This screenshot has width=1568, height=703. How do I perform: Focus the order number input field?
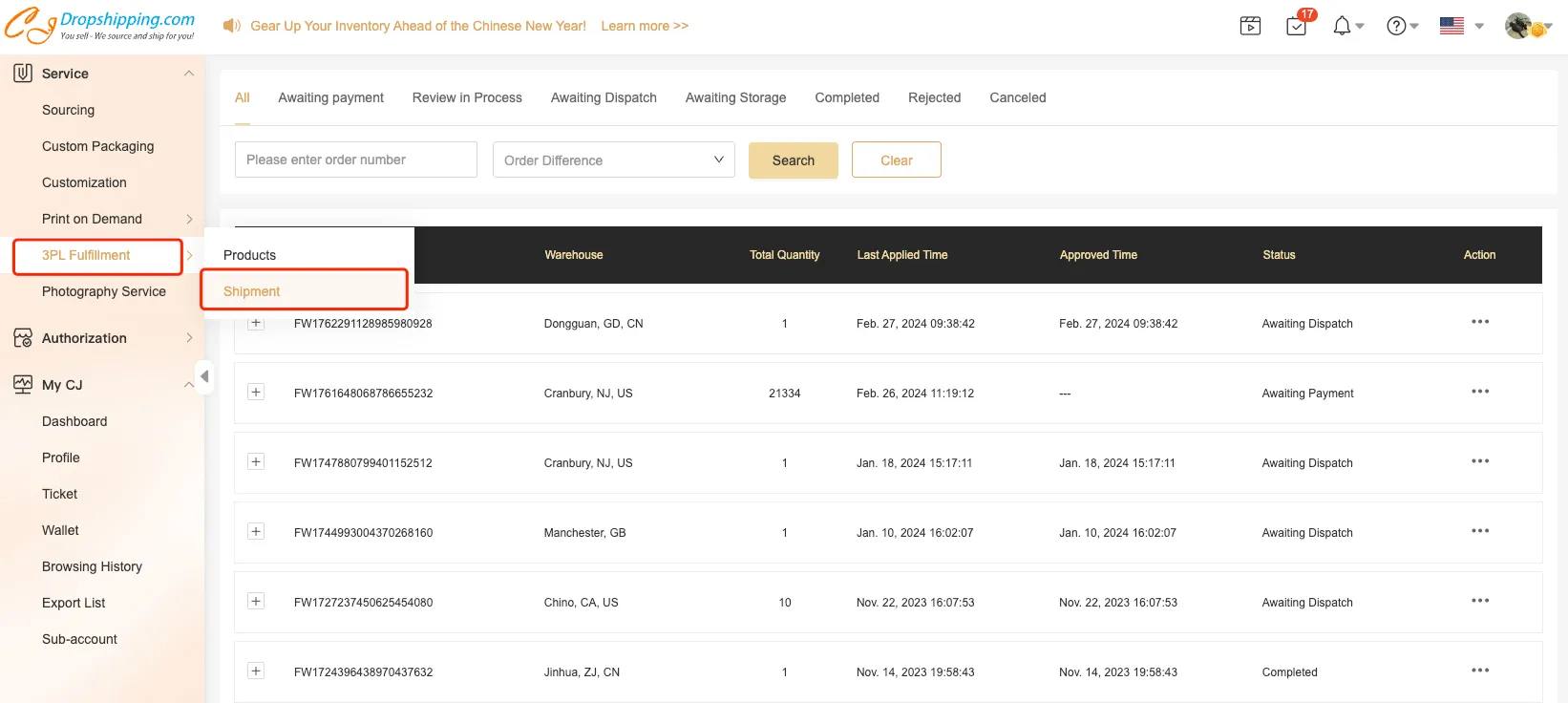[x=355, y=160]
